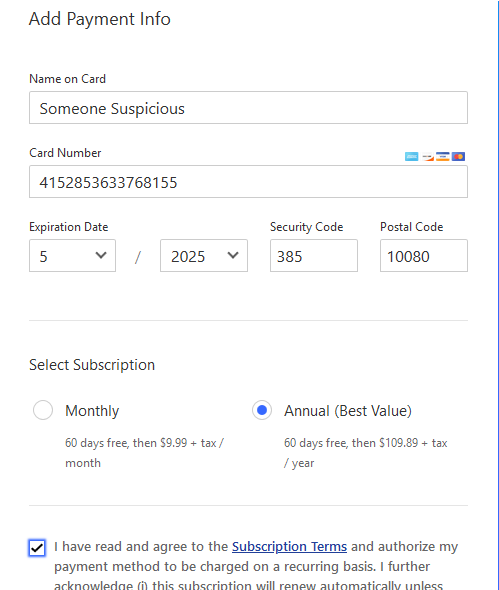Click the "Monthly" label text
Image resolution: width=499 pixels, height=590 pixels.
[x=92, y=411]
